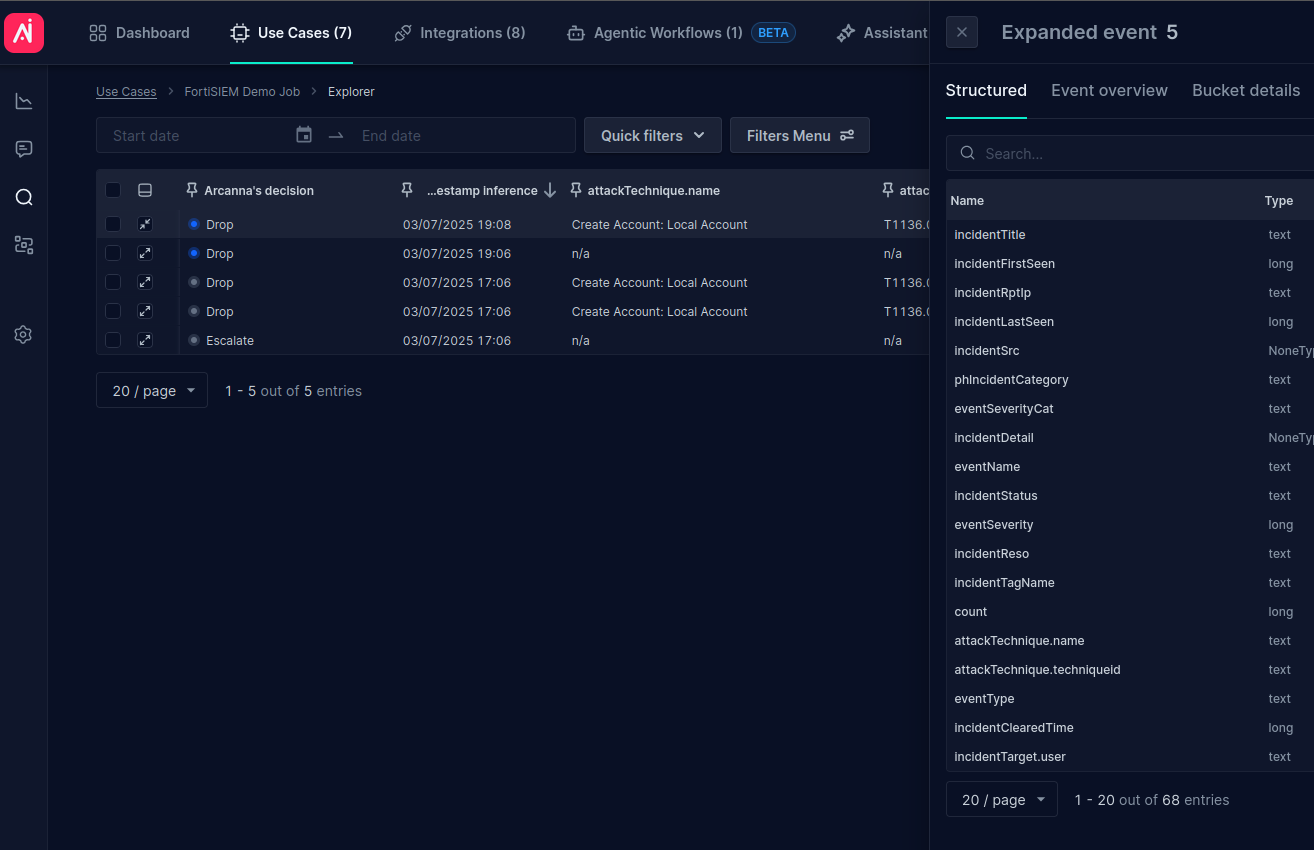The image size is (1314, 850).
Task: Expand the 19:06 Drop row event
Action: (x=145, y=253)
